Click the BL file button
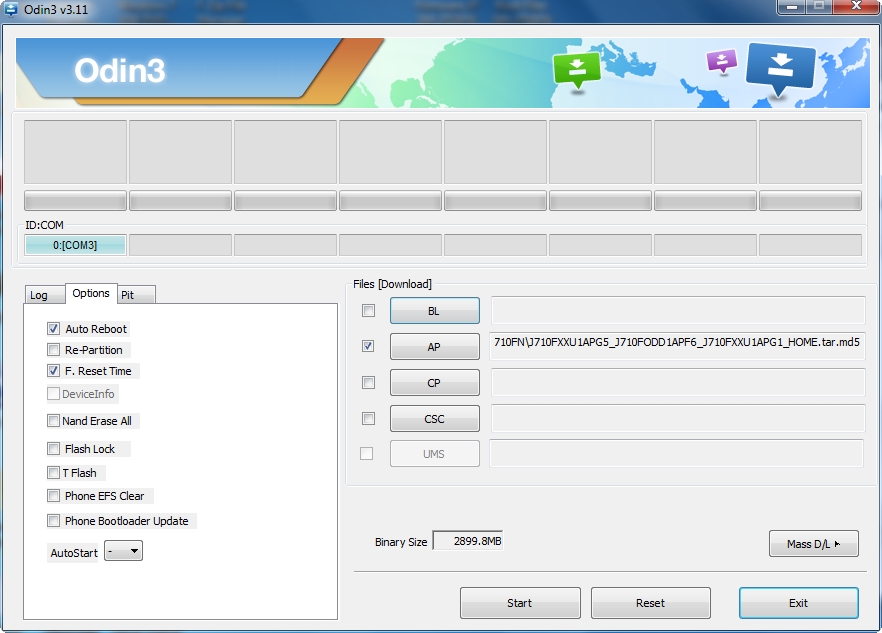 click(435, 311)
